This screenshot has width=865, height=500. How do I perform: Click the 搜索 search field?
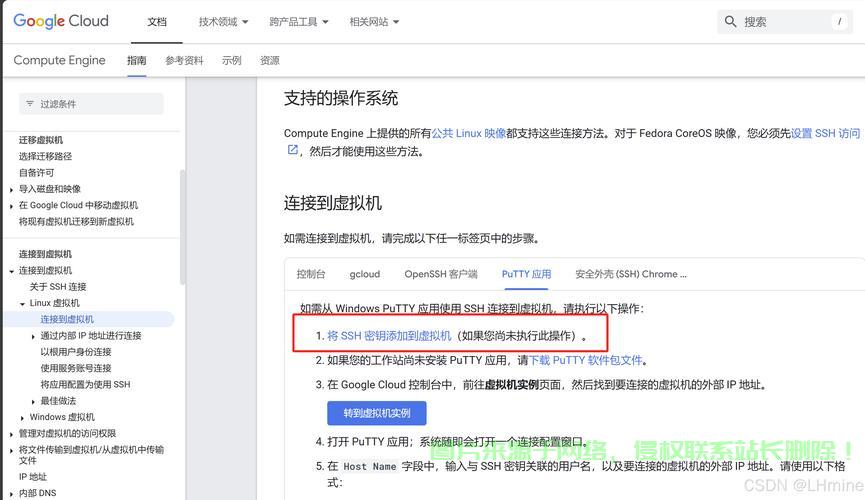(784, 22)
